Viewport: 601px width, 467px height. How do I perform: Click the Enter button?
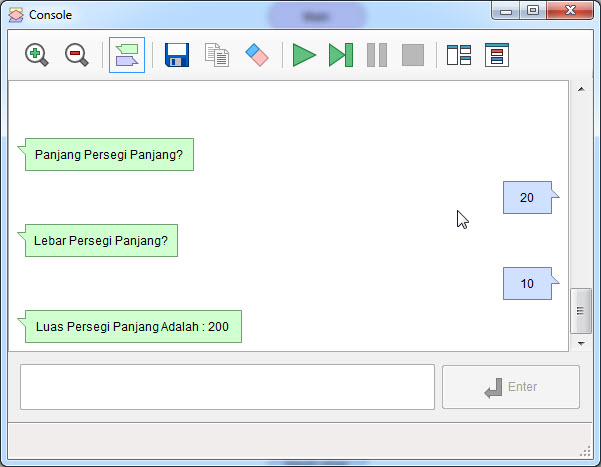pyautogui.click(x=511, y=387)
